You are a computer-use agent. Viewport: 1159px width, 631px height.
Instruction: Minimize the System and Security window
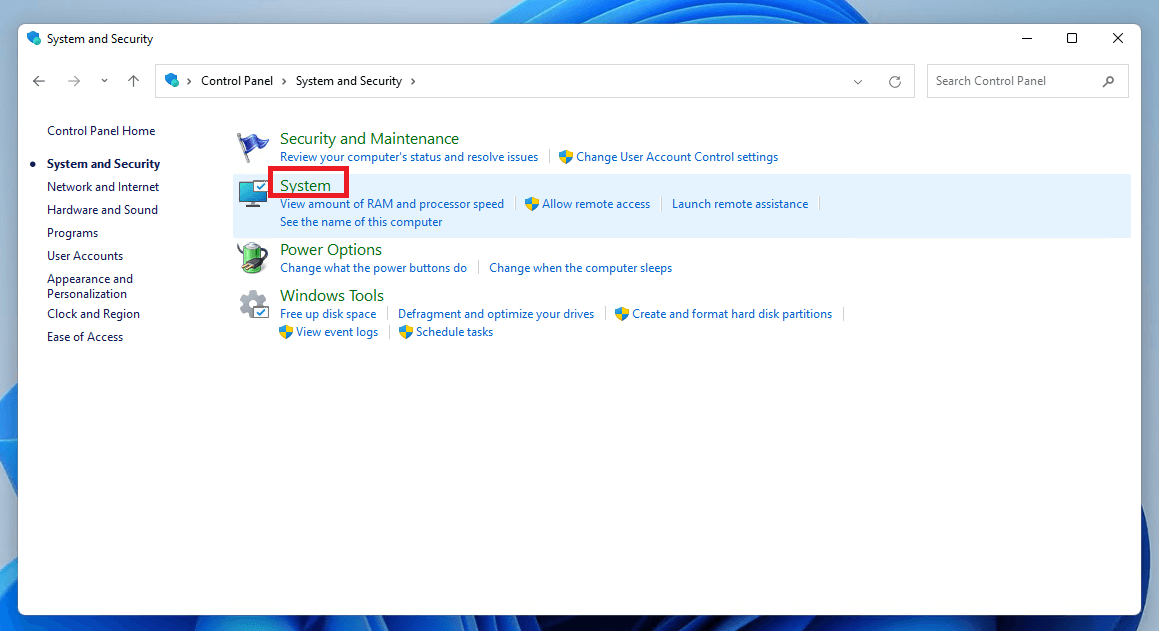click(1027, 38)
